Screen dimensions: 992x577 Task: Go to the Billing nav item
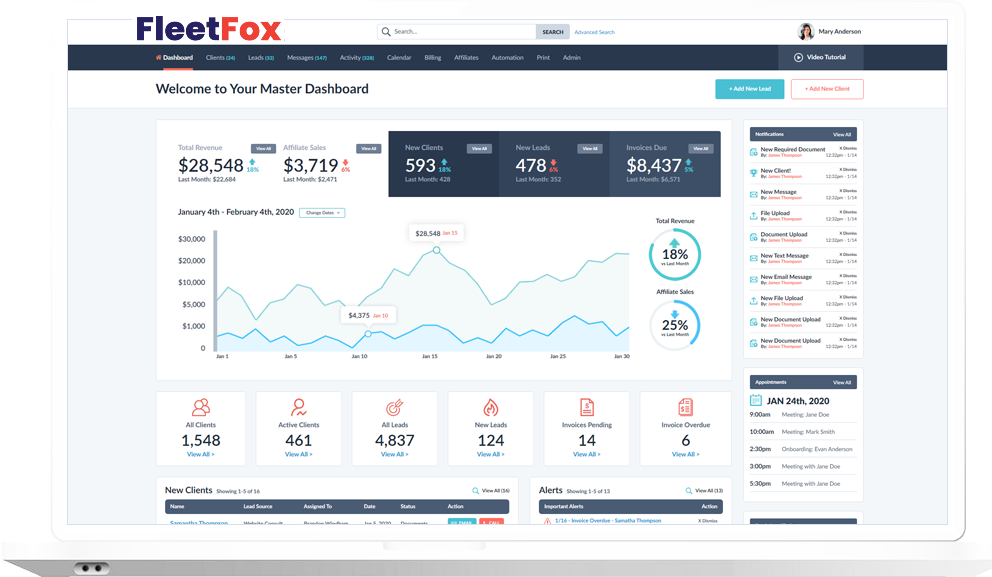[433, 58]
